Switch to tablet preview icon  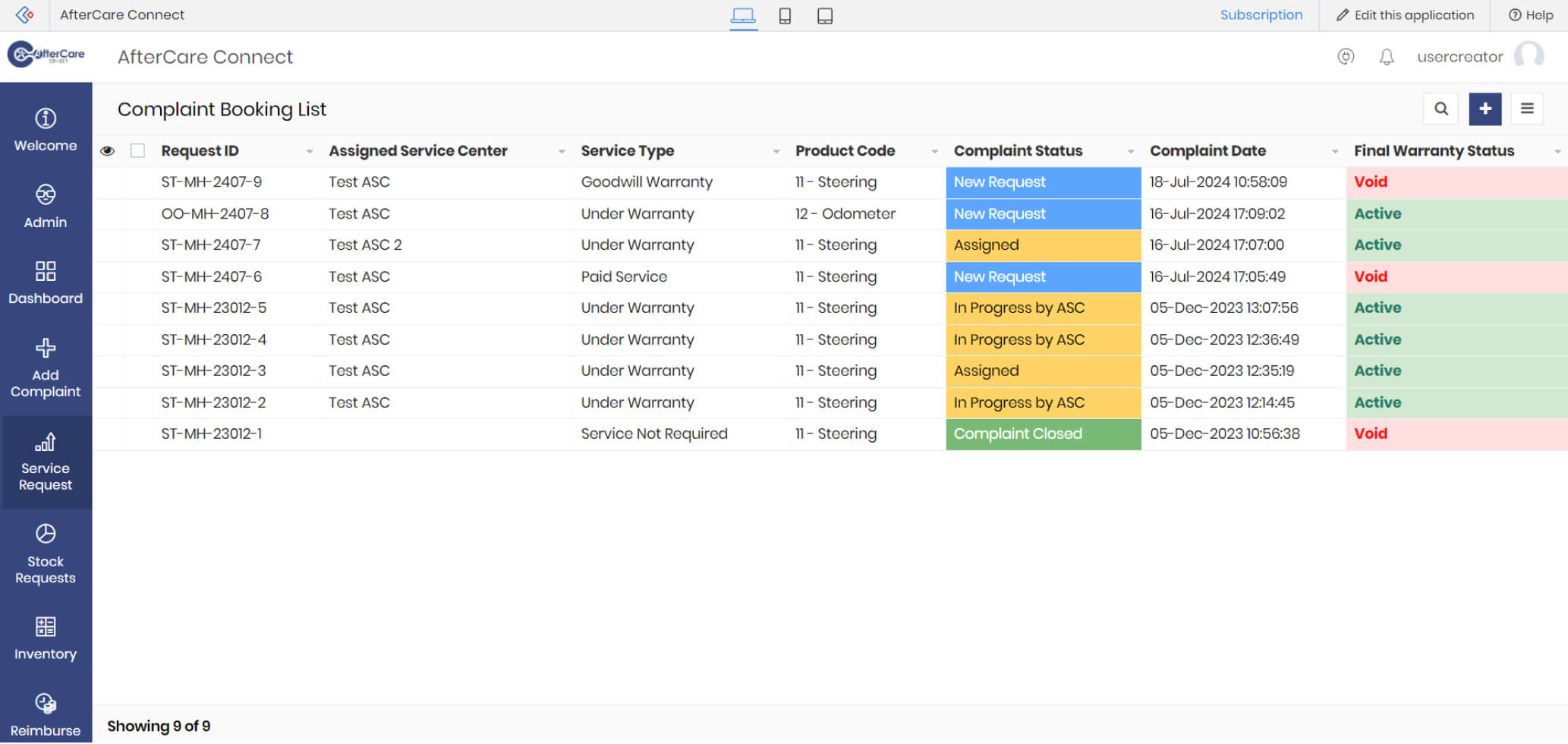point(824,16)
